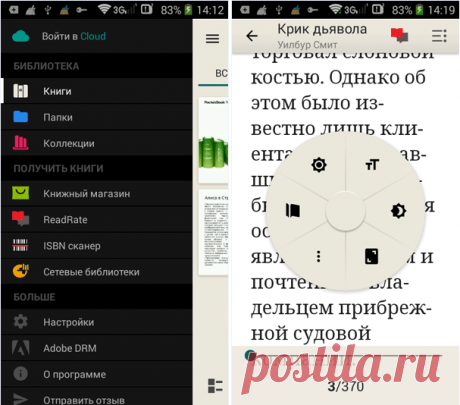The image size is (460, 405).
Task: Click the paper plane send feedback icon
Action: pos(21,399)
